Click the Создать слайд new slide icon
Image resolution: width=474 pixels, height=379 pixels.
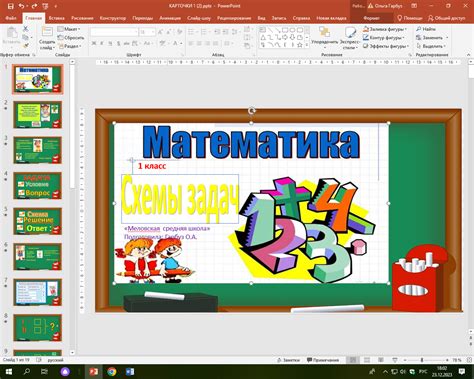click(47, 32)
